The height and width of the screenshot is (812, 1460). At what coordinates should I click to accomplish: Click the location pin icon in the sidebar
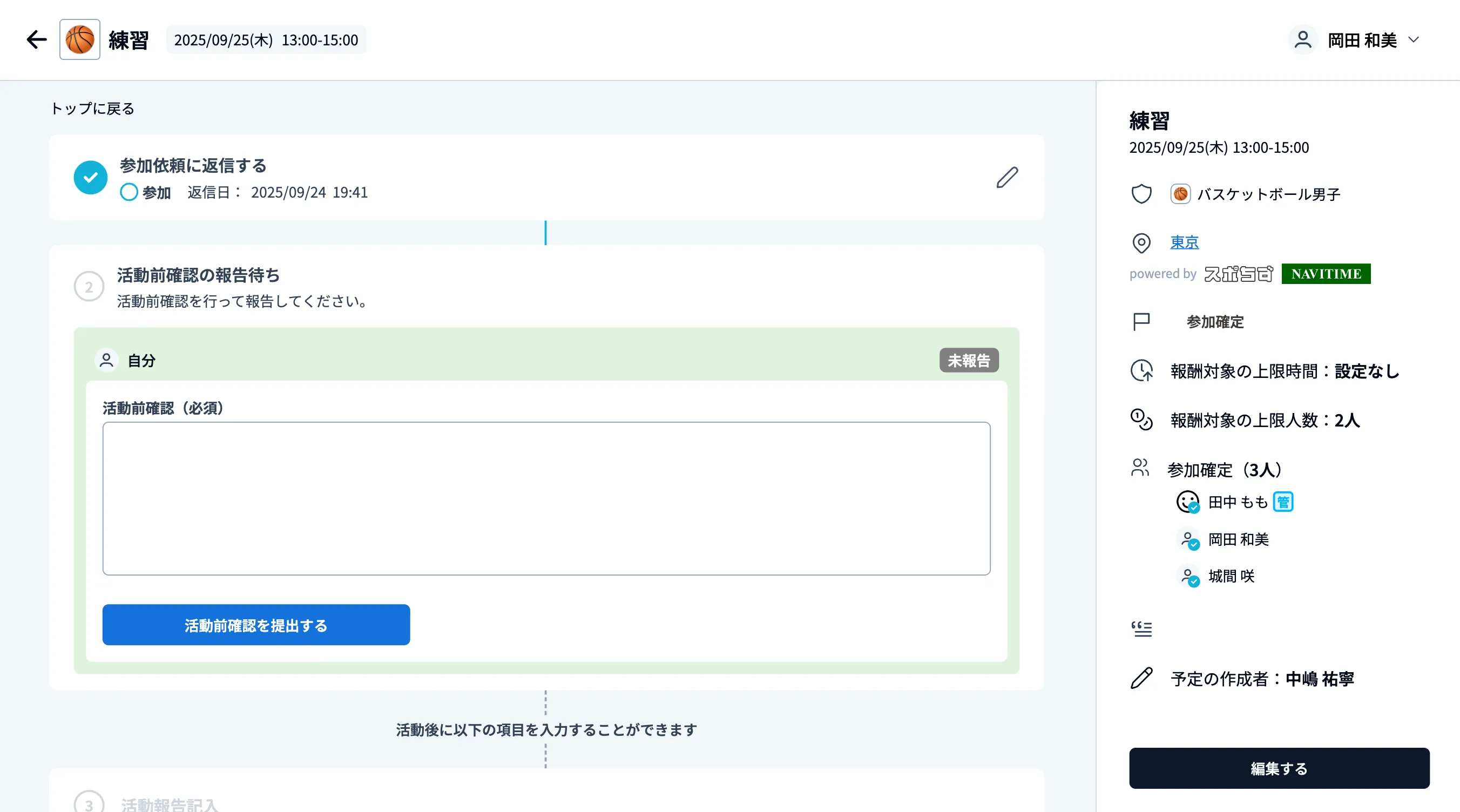click(x=1141, y=243)
